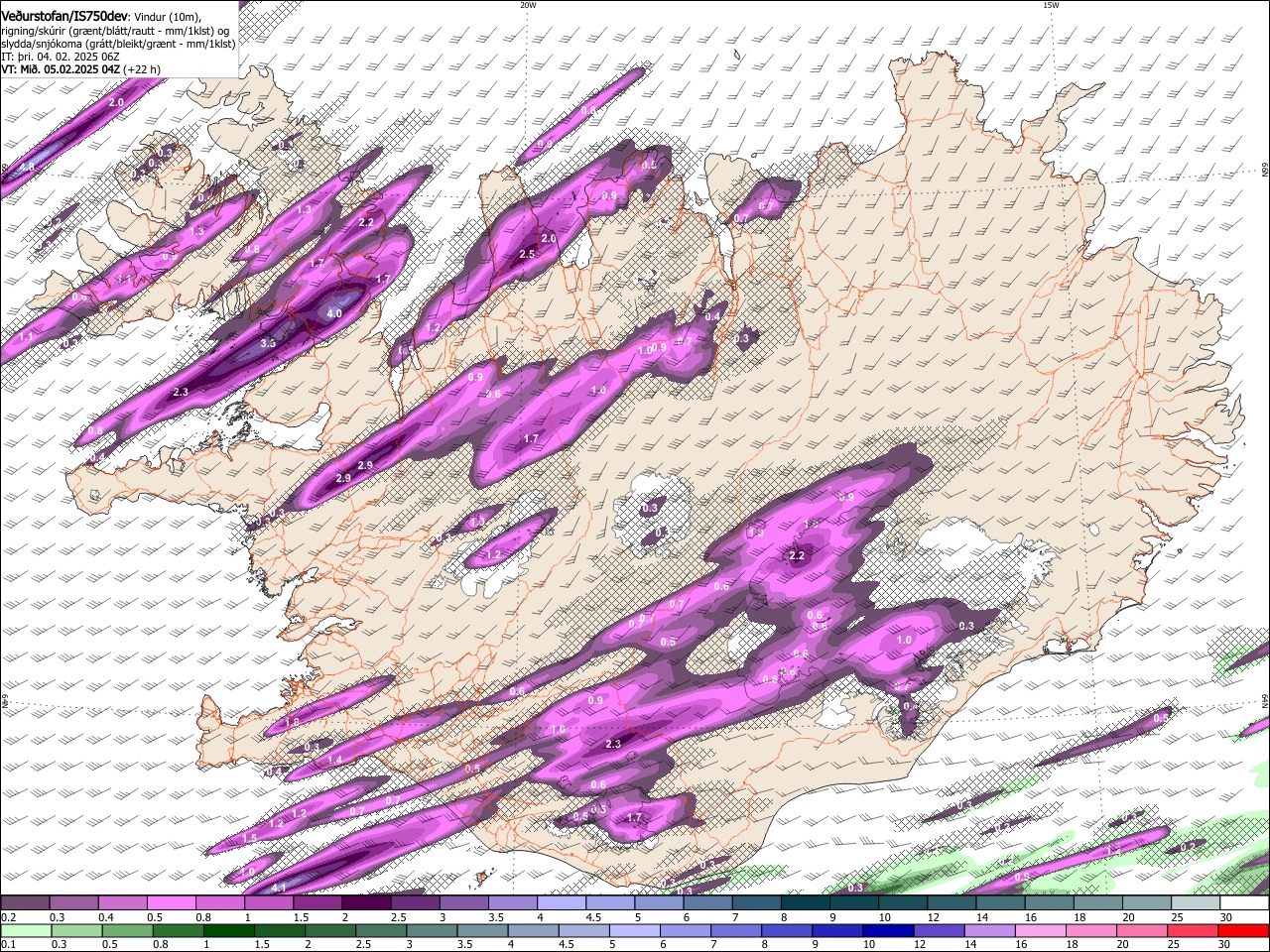Click red rain swatch after 30 in lower legend

pos(1243,930)
